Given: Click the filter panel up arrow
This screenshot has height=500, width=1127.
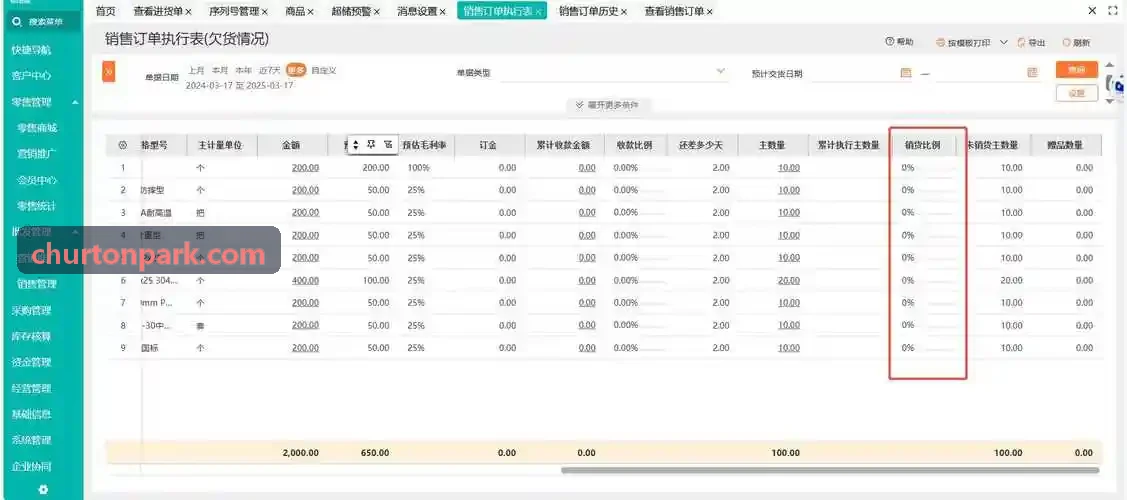Looking at the screenshot, I should [x=1111, y=65].
